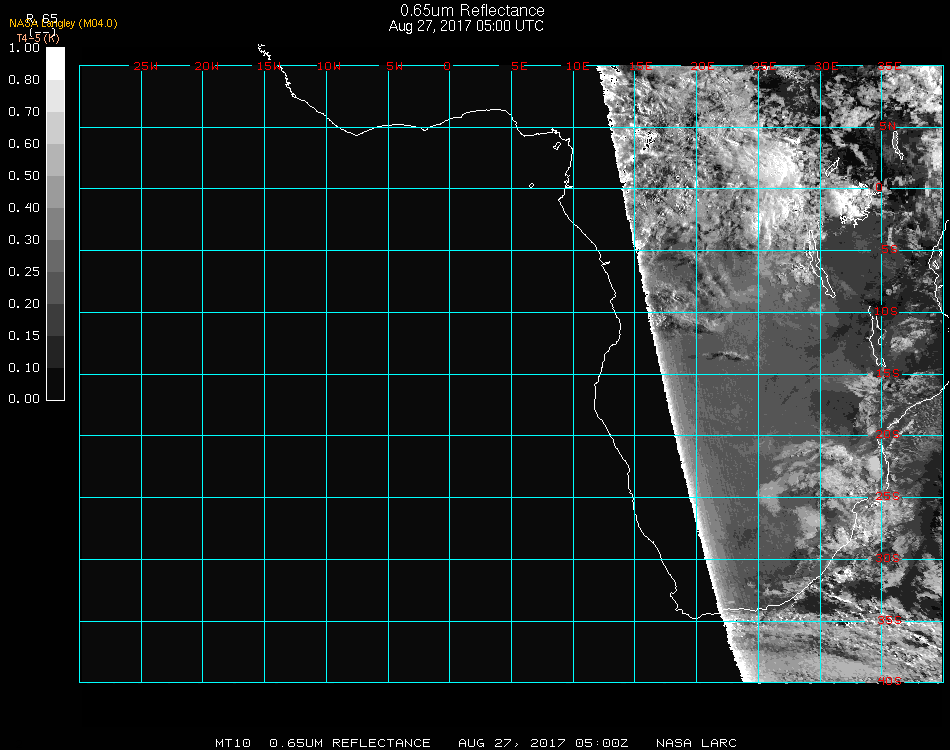This screenshot has width=950, height=750.
Task: Click the 5E longitude label
Action: (519, 66)
